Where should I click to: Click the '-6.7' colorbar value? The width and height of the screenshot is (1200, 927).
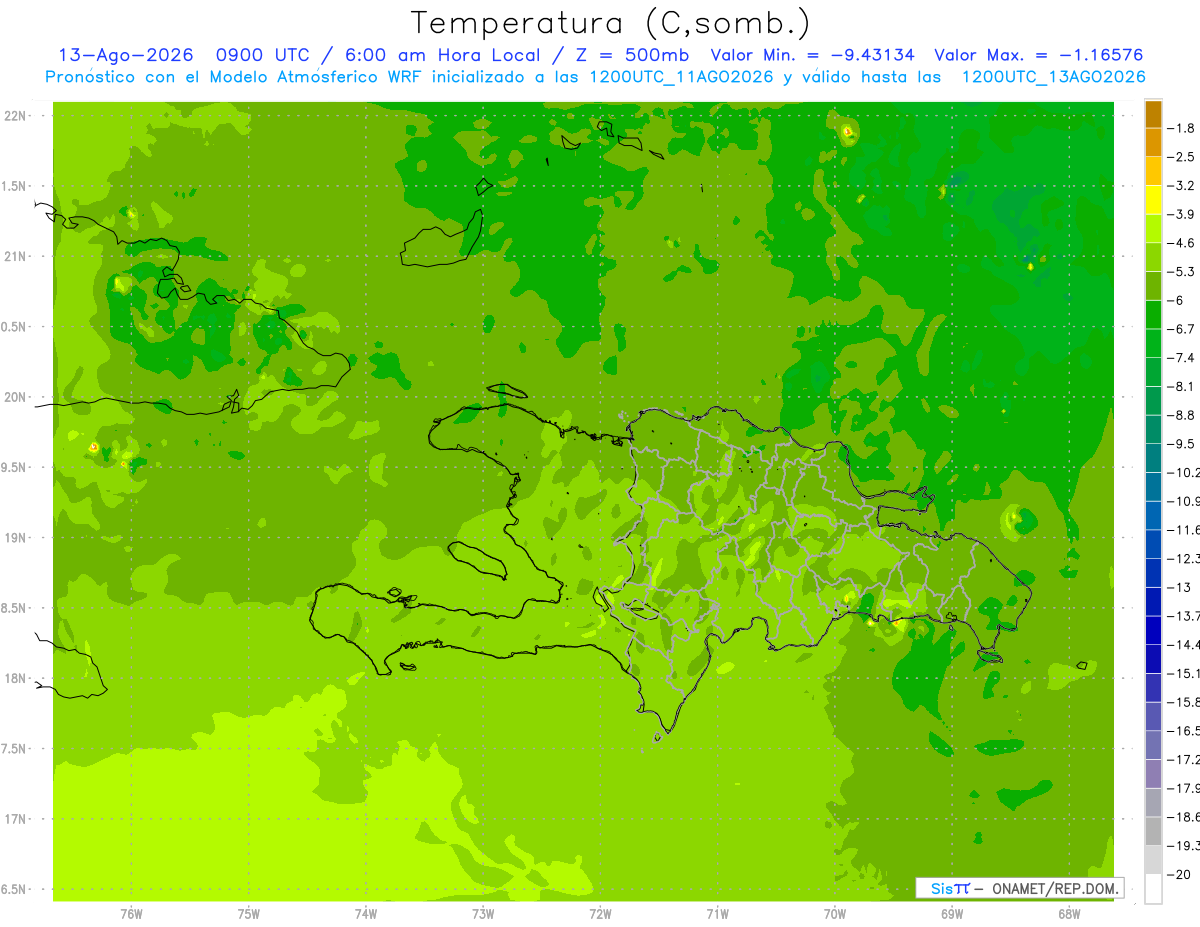pos(1183,329)
